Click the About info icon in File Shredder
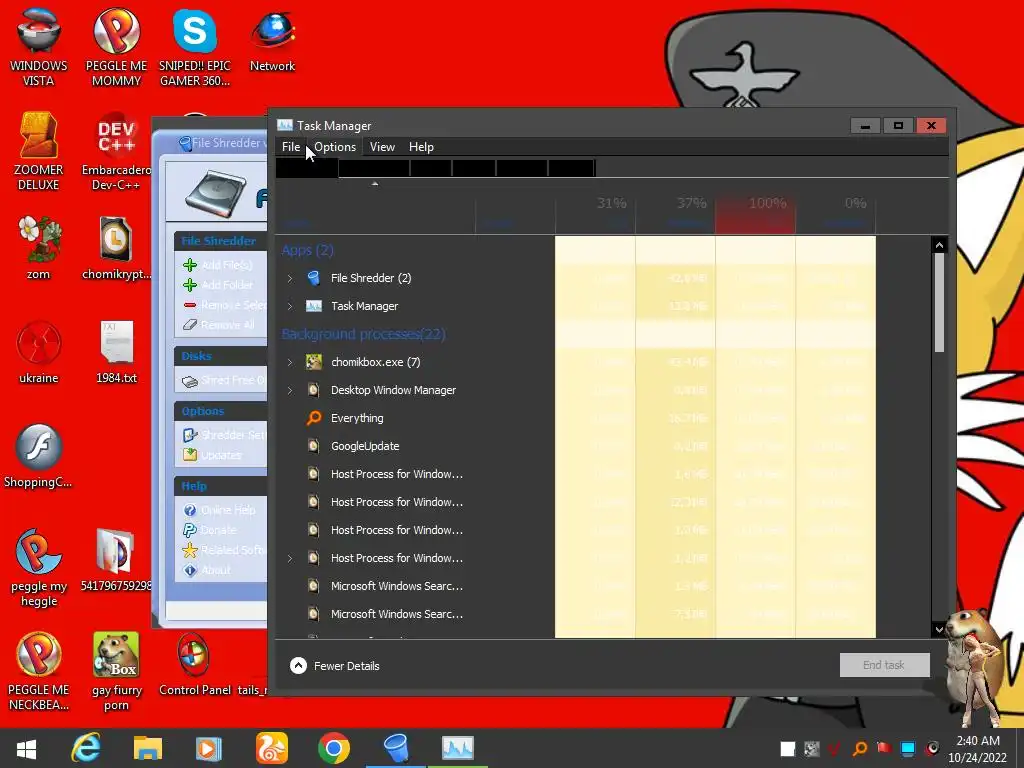Screen dimensions: 1024x768 (x=190, y=570)
